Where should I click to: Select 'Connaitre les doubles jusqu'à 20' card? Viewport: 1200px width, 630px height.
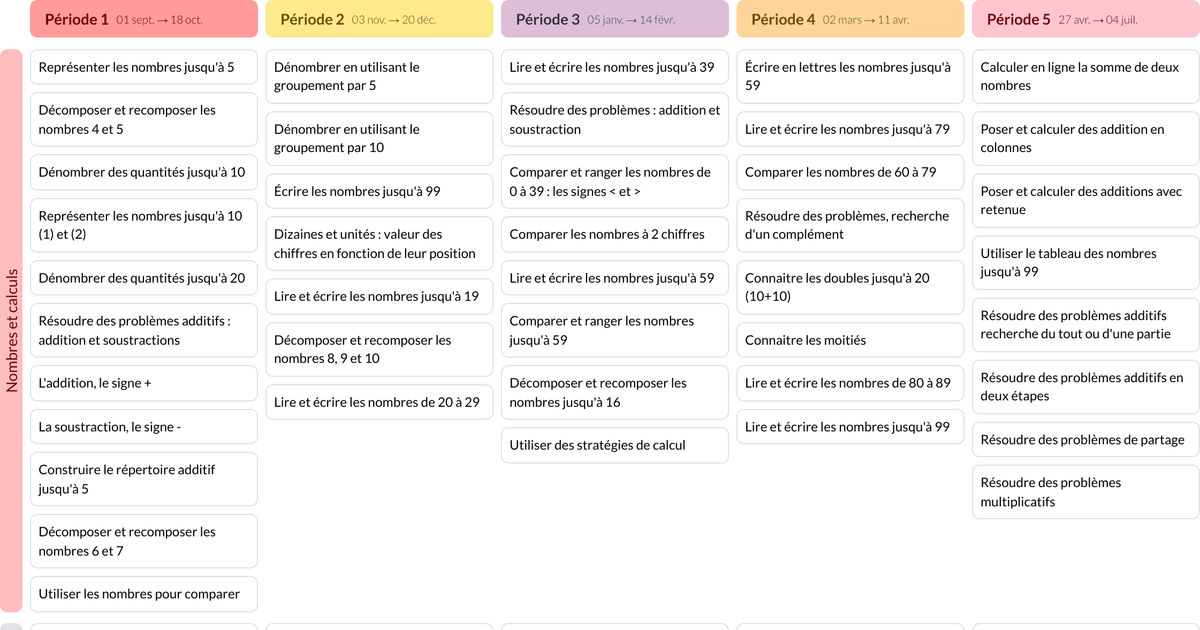point(850,287)
